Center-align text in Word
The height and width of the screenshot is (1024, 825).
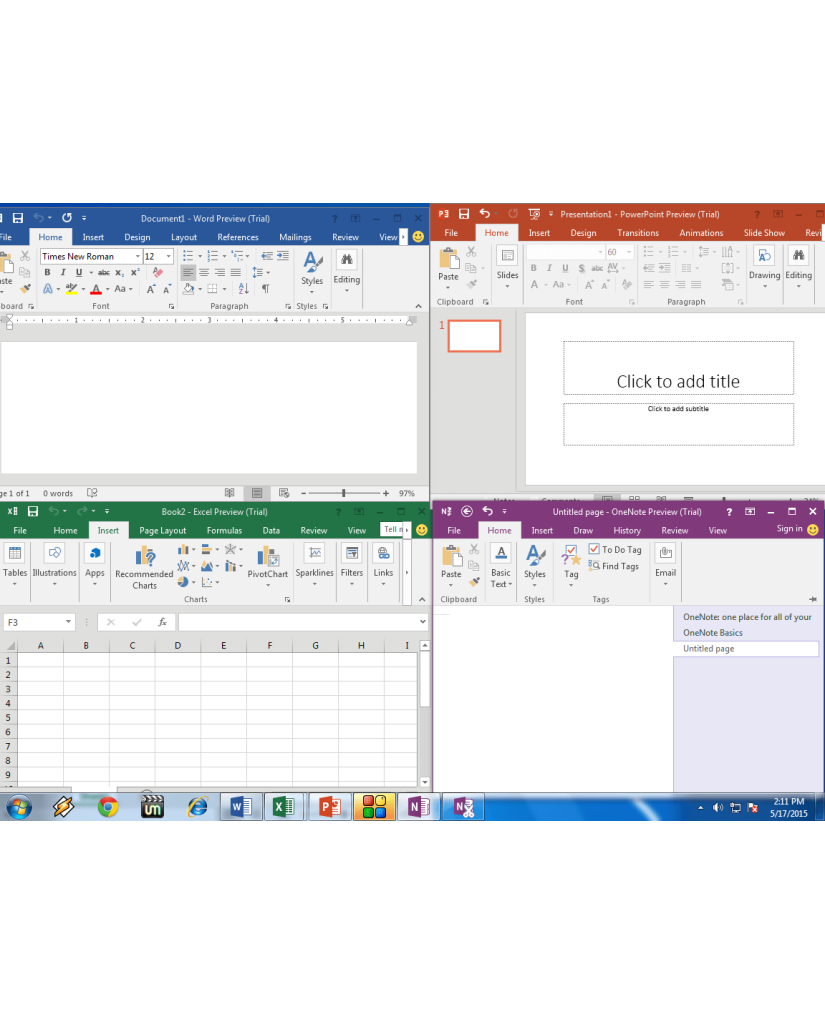tap(204, 272)
